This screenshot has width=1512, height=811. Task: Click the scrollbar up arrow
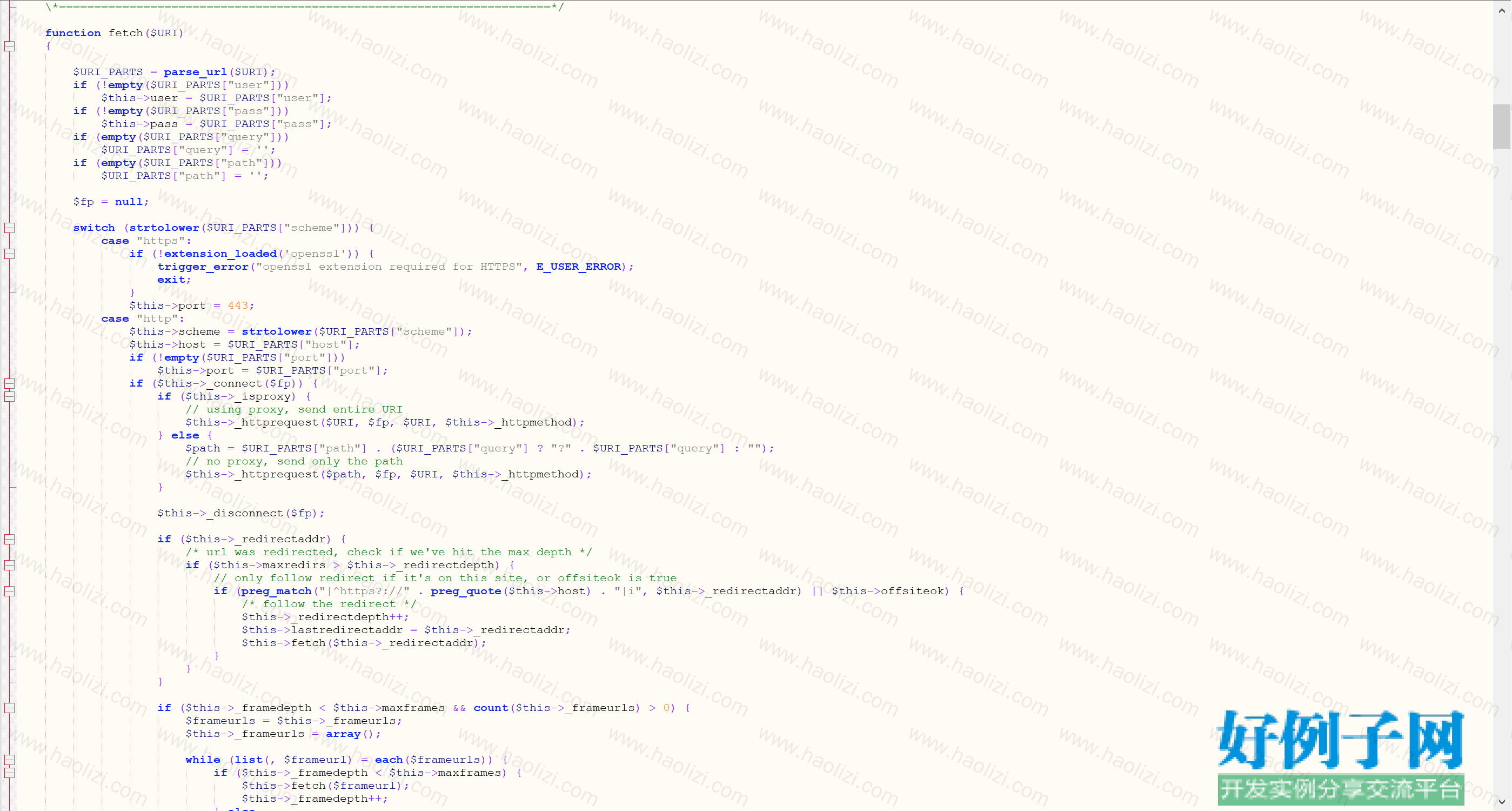[1502, 10]
